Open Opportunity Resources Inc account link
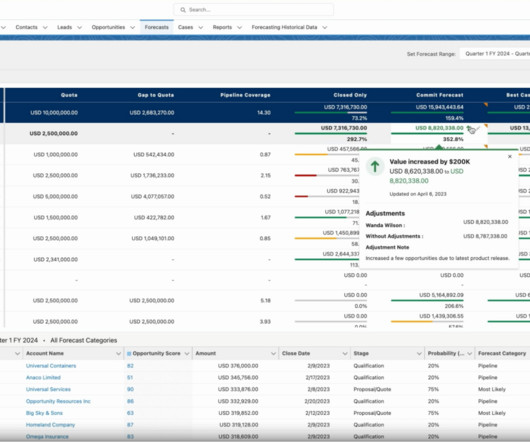The width and height of the screenshot is (530, 442). [x=58, y=401]
